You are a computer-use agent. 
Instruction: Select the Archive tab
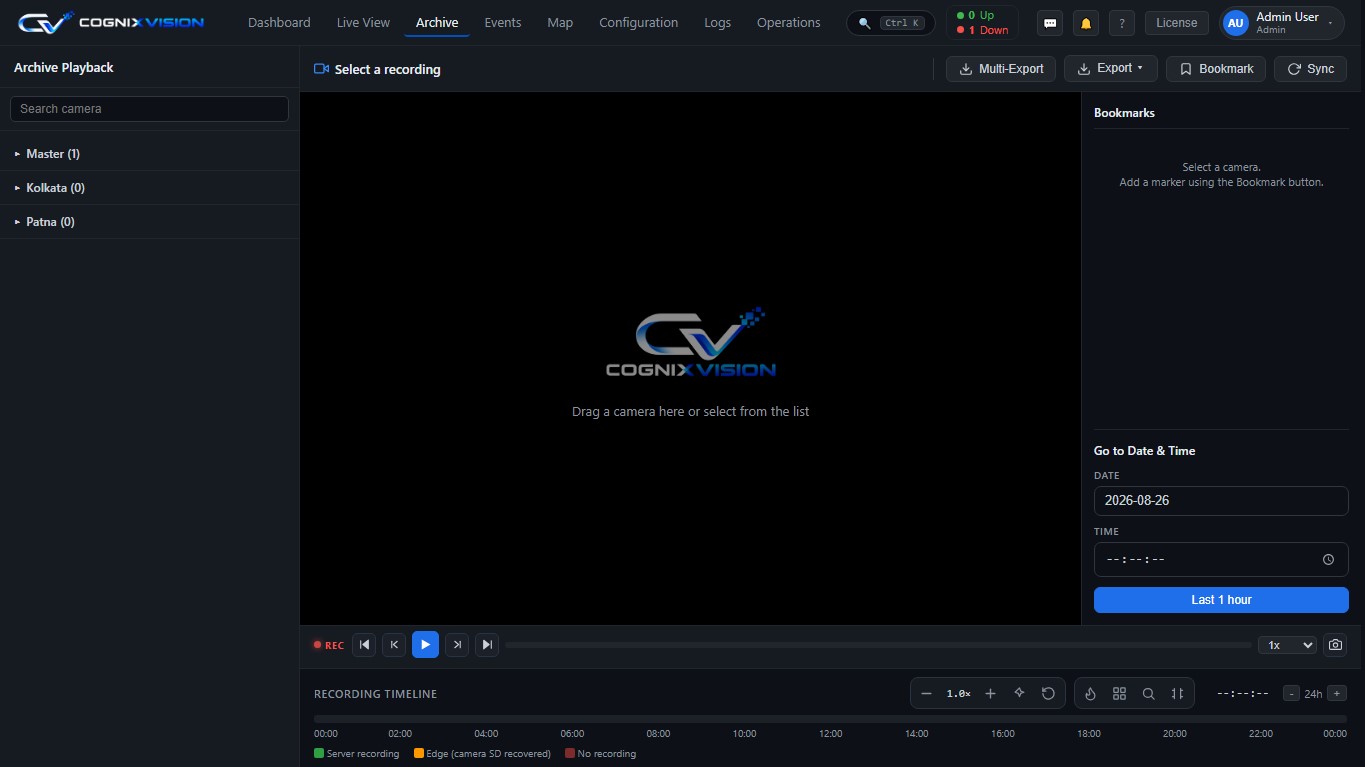(x=437, y=23)
